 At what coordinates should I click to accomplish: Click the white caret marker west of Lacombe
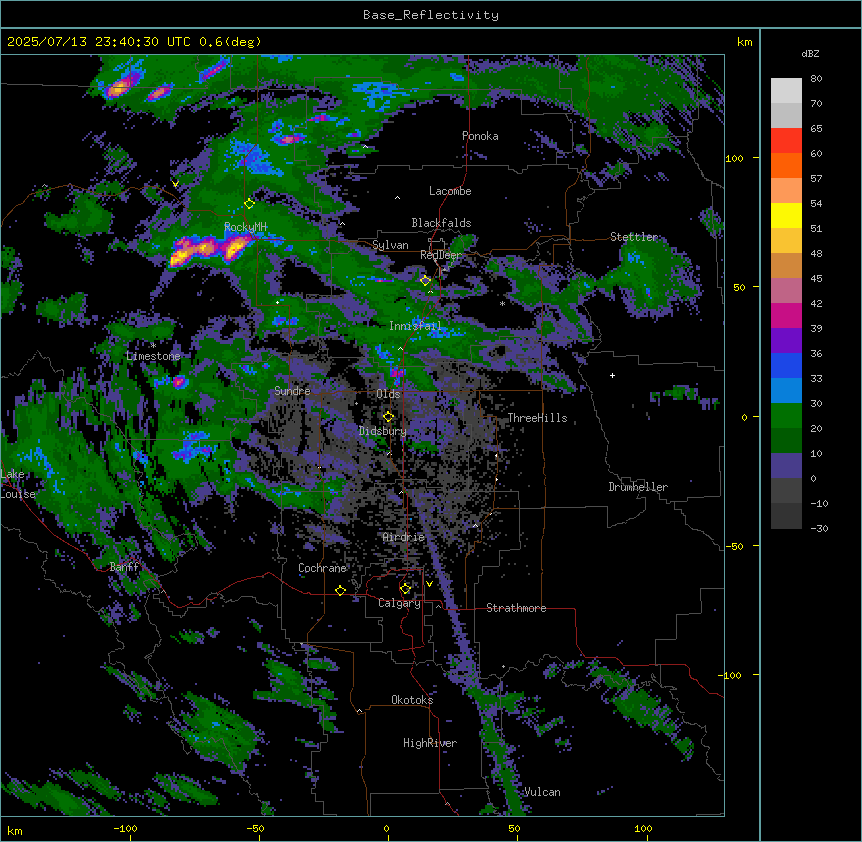click(x=397, y=197)
